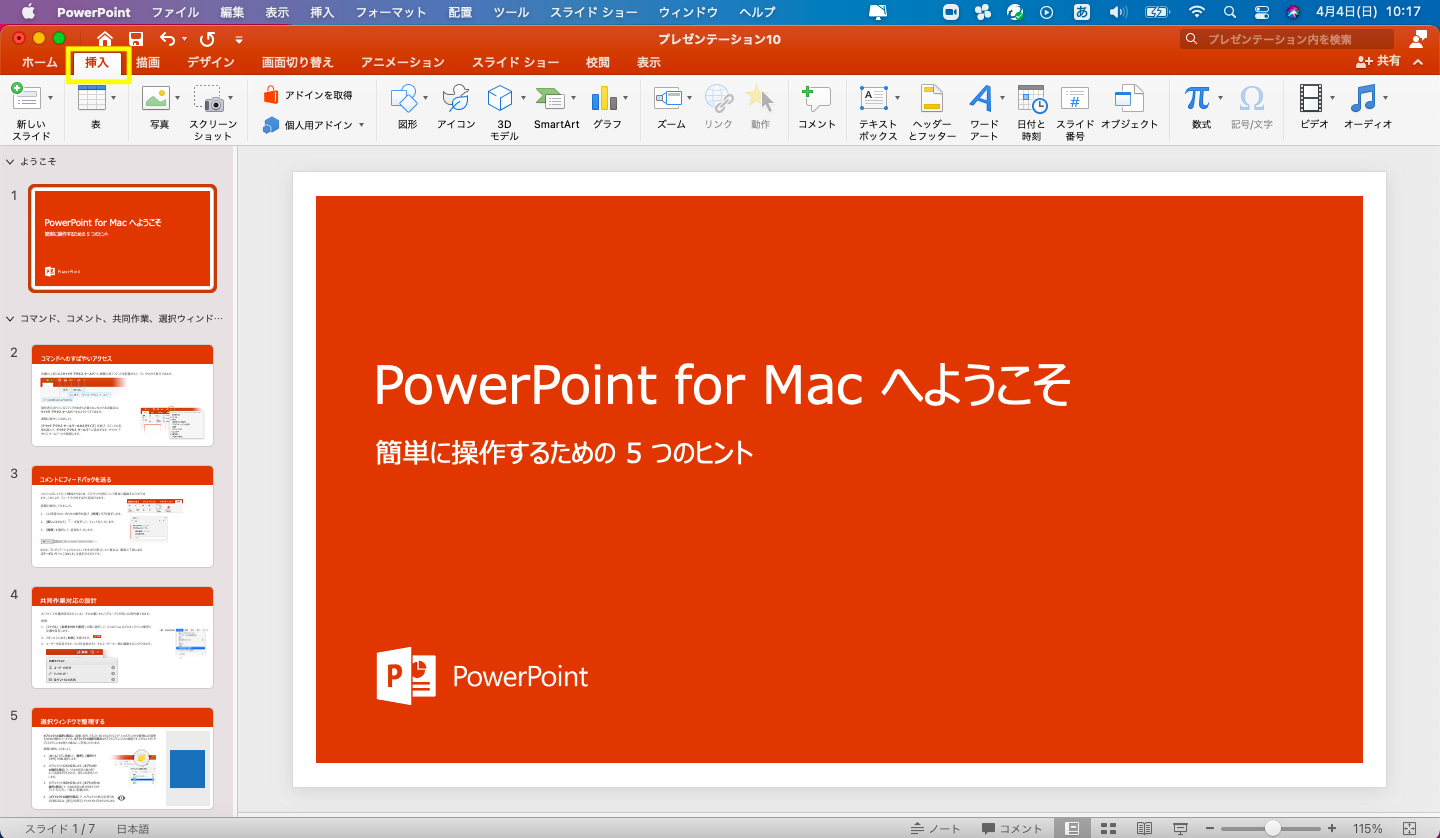The image size is (1440, 838).
Task: Click the ビデオ filmstrip icon
Action: tap(1311, 98)
